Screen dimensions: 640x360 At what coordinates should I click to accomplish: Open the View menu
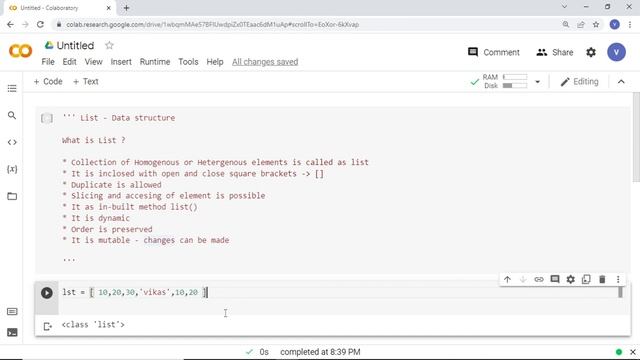click(93, 62)
